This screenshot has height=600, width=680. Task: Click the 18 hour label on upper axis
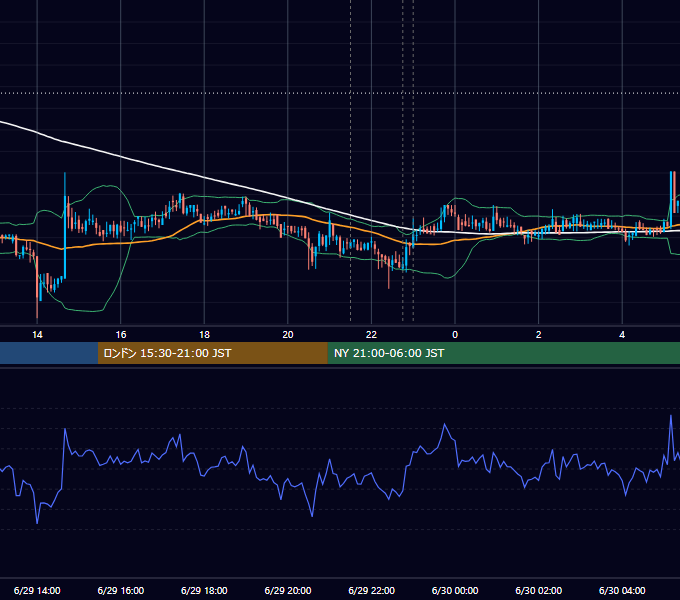coord(204,335)
